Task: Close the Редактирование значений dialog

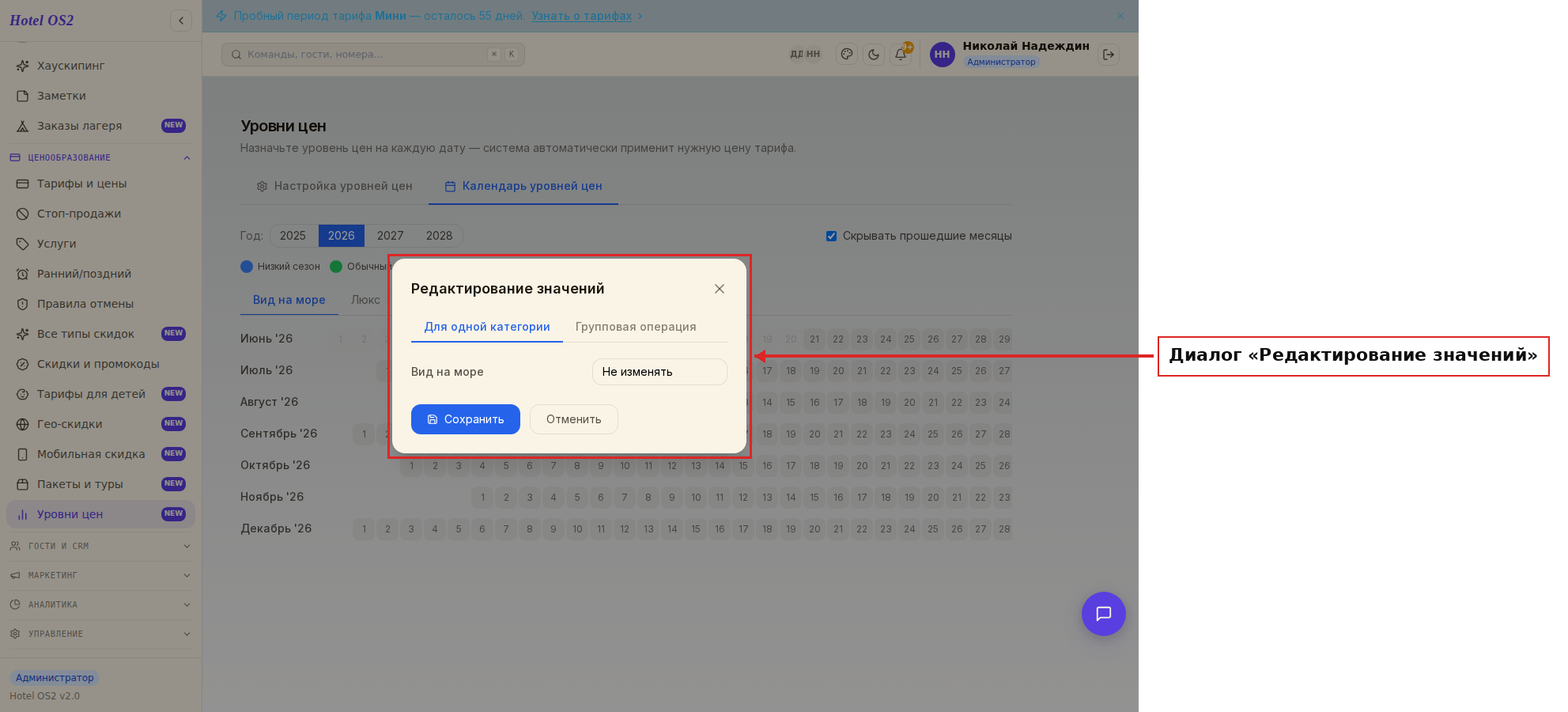Action: pos(720,289)
